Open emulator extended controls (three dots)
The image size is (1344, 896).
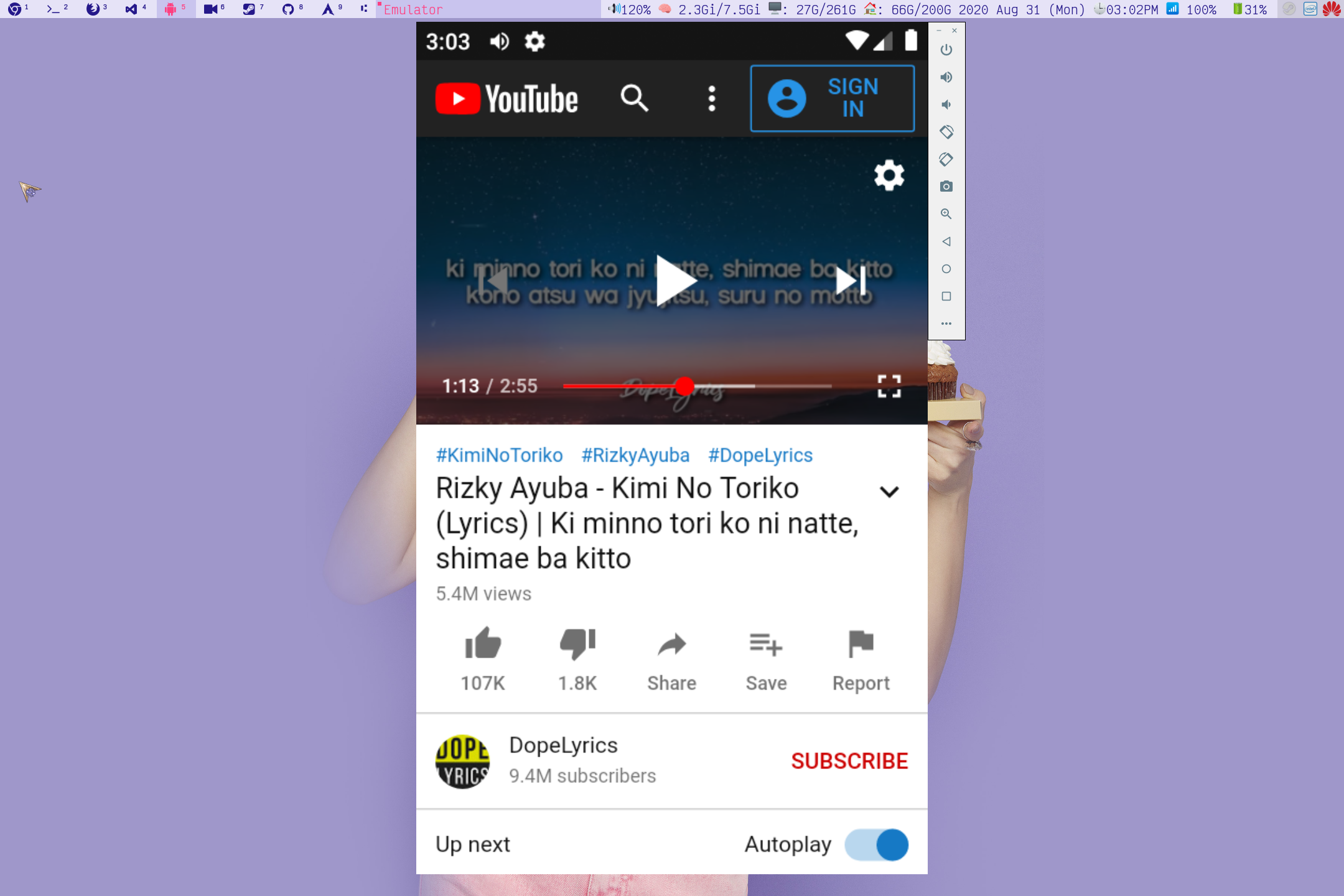click(x=946, y=324)
